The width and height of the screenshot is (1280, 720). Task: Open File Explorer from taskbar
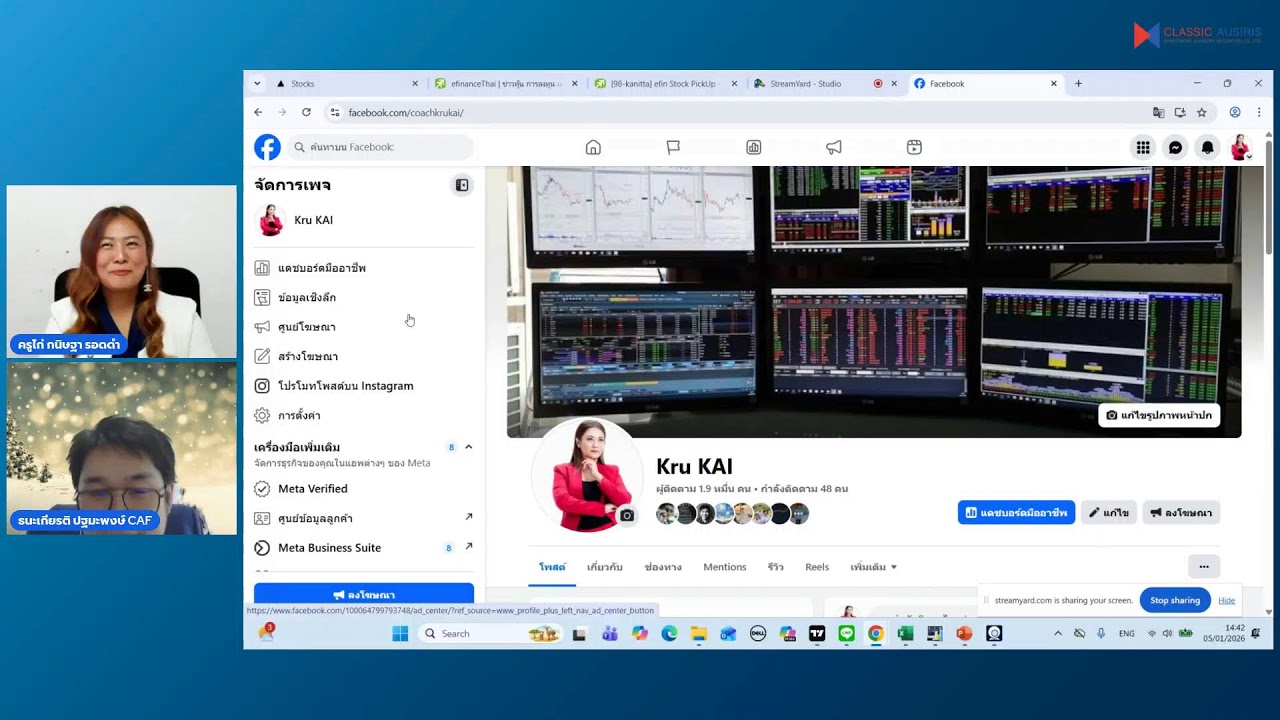point(699,633)
